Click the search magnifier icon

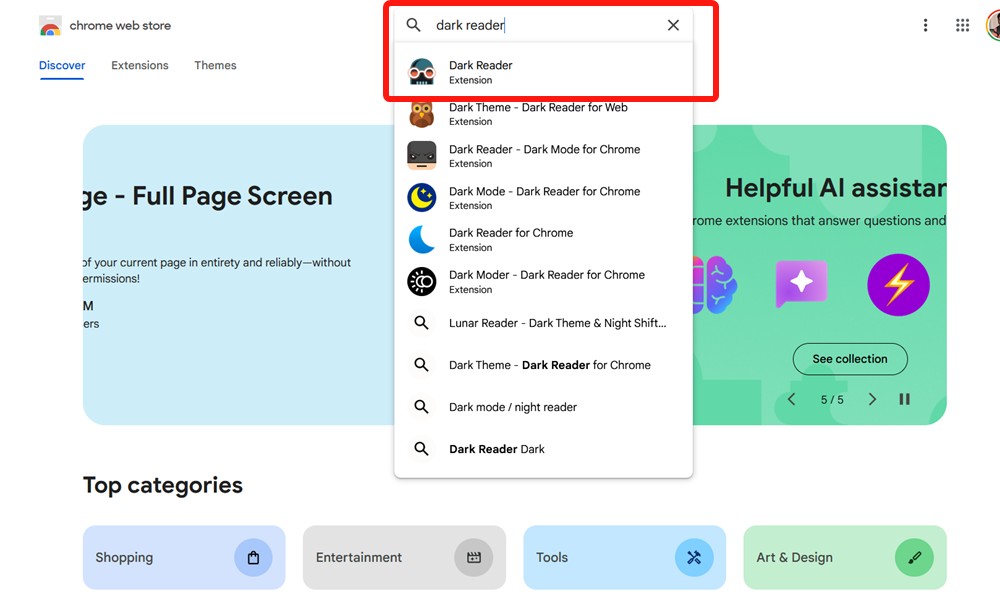coord(413,25)
